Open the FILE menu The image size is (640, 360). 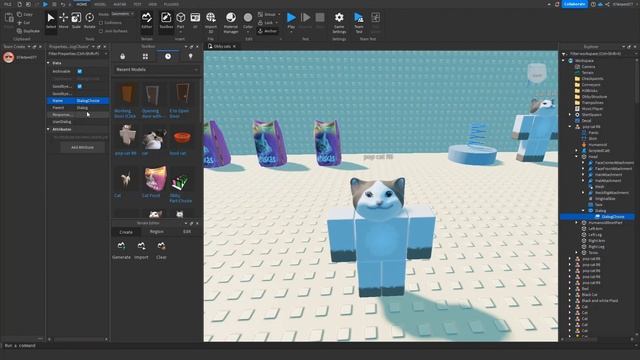click(8, 4)
